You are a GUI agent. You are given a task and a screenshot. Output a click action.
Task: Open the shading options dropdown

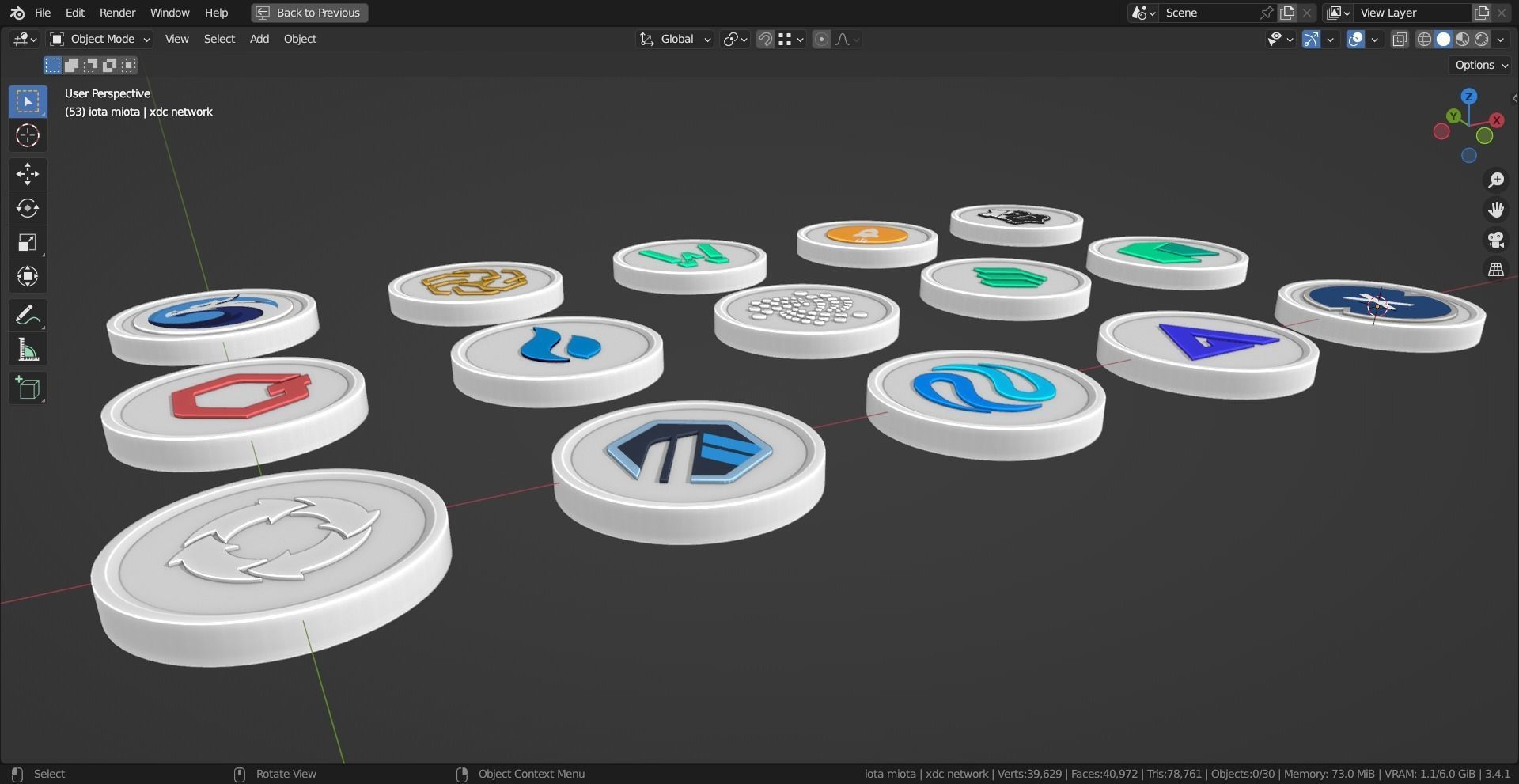(x=1501, y=39)
